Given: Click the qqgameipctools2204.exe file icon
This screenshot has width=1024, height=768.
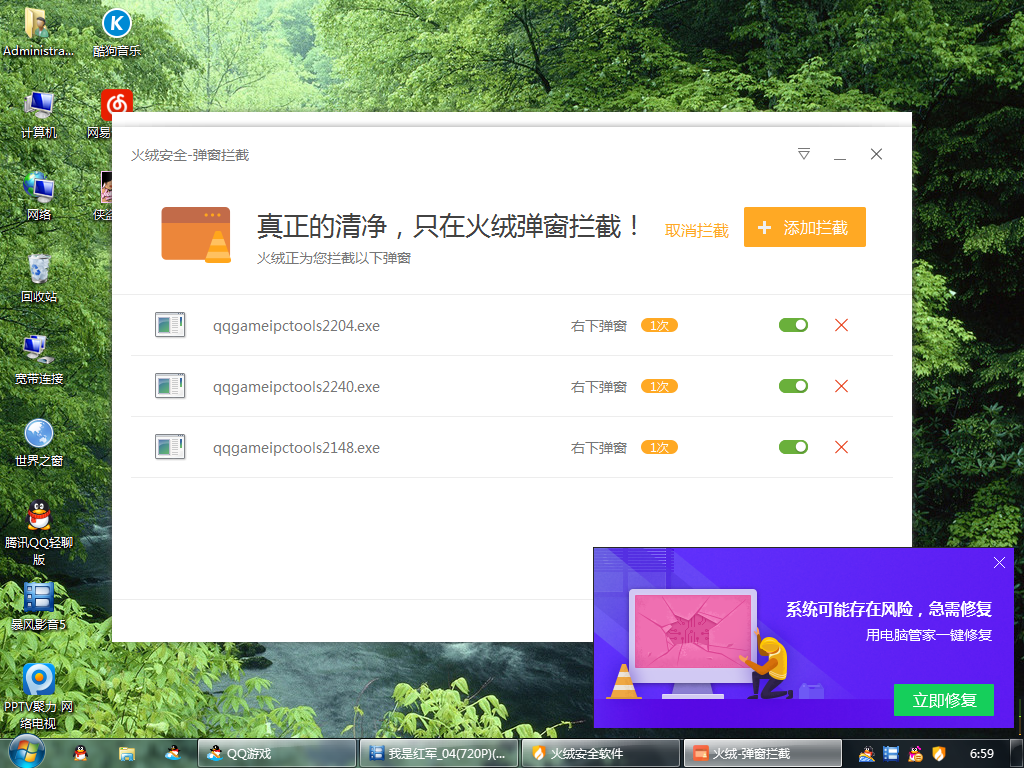Looking at the screenshot, I should coord(170,324).
